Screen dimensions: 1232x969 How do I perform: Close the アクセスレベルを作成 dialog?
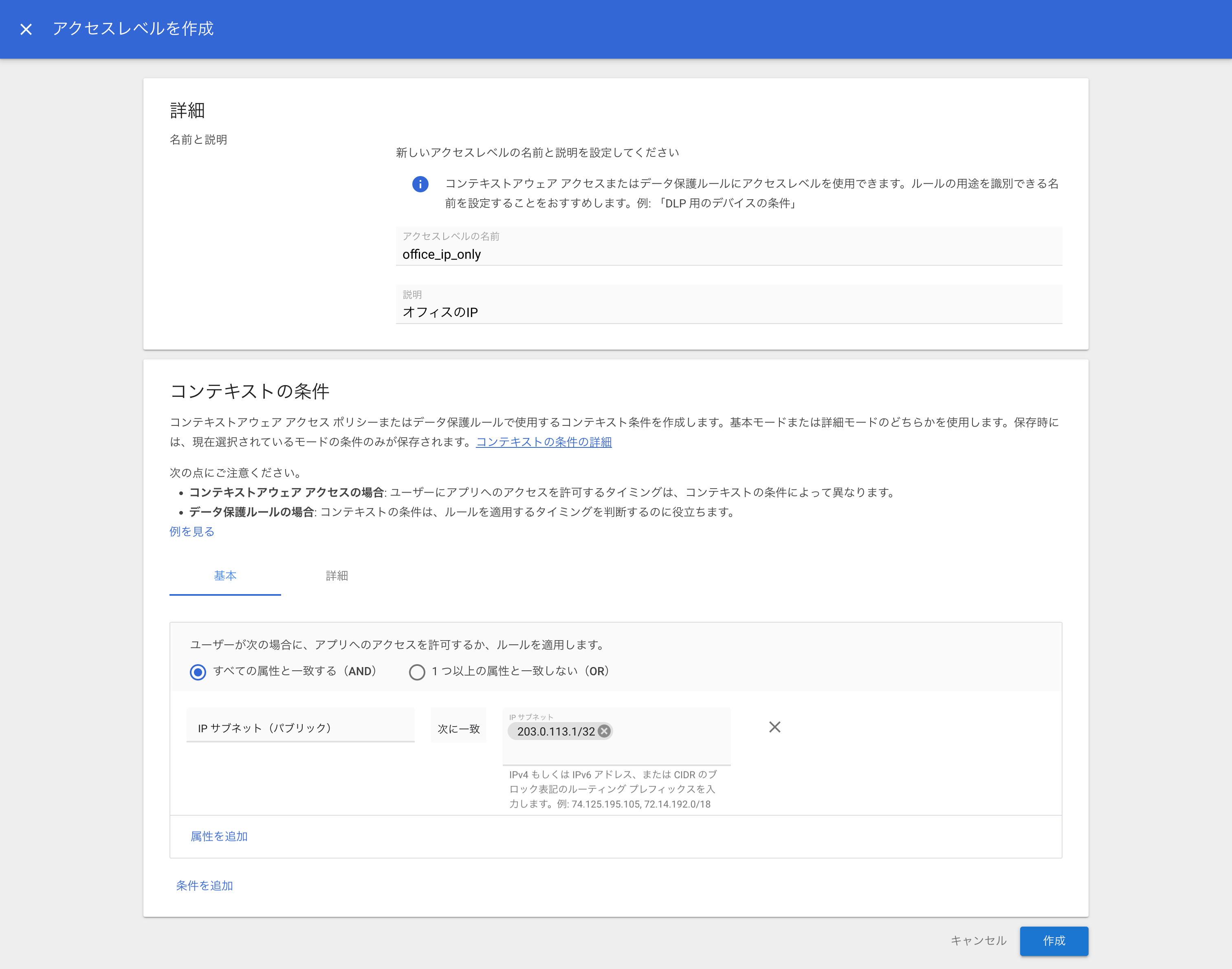pyautogui.click(x=26, y=29)
